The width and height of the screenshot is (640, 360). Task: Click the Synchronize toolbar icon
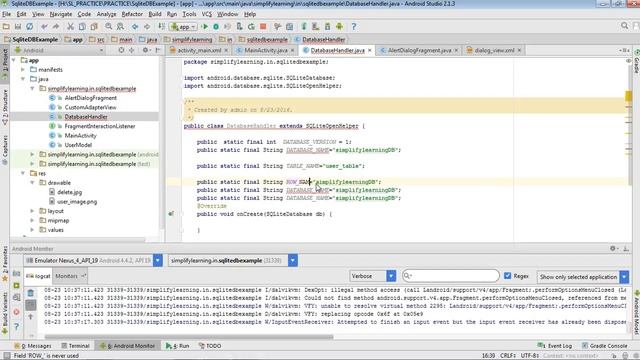pyautogui.click(x=29, y=27)
